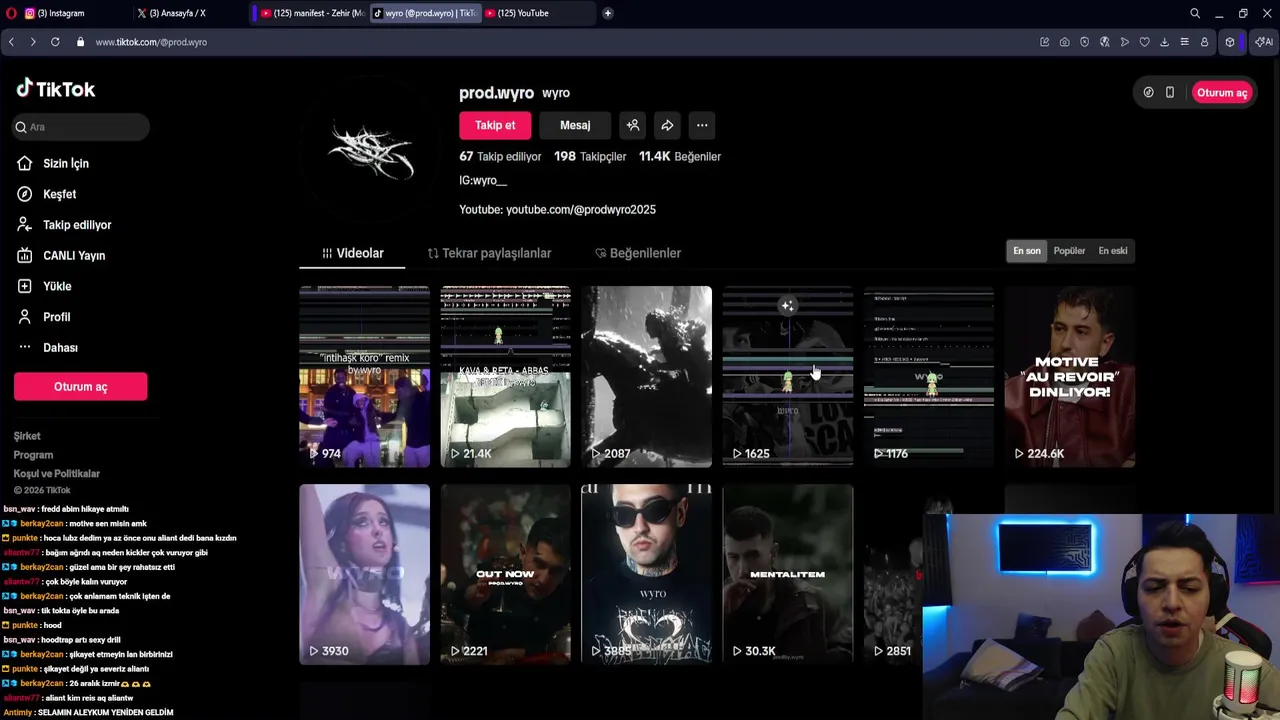The width and height of the screenshot is (1280, 720).
Task: Reload the TikTok page
Action: pyautogui.click(x=55, y=42)
